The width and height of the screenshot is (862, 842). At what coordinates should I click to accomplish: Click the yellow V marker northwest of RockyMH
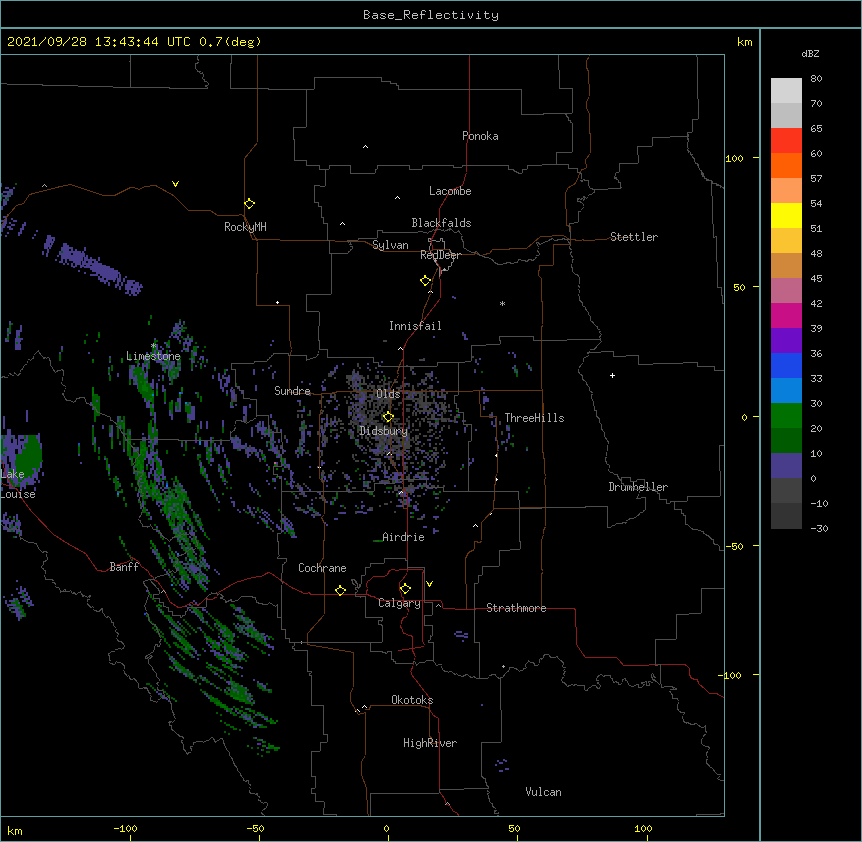175,184
